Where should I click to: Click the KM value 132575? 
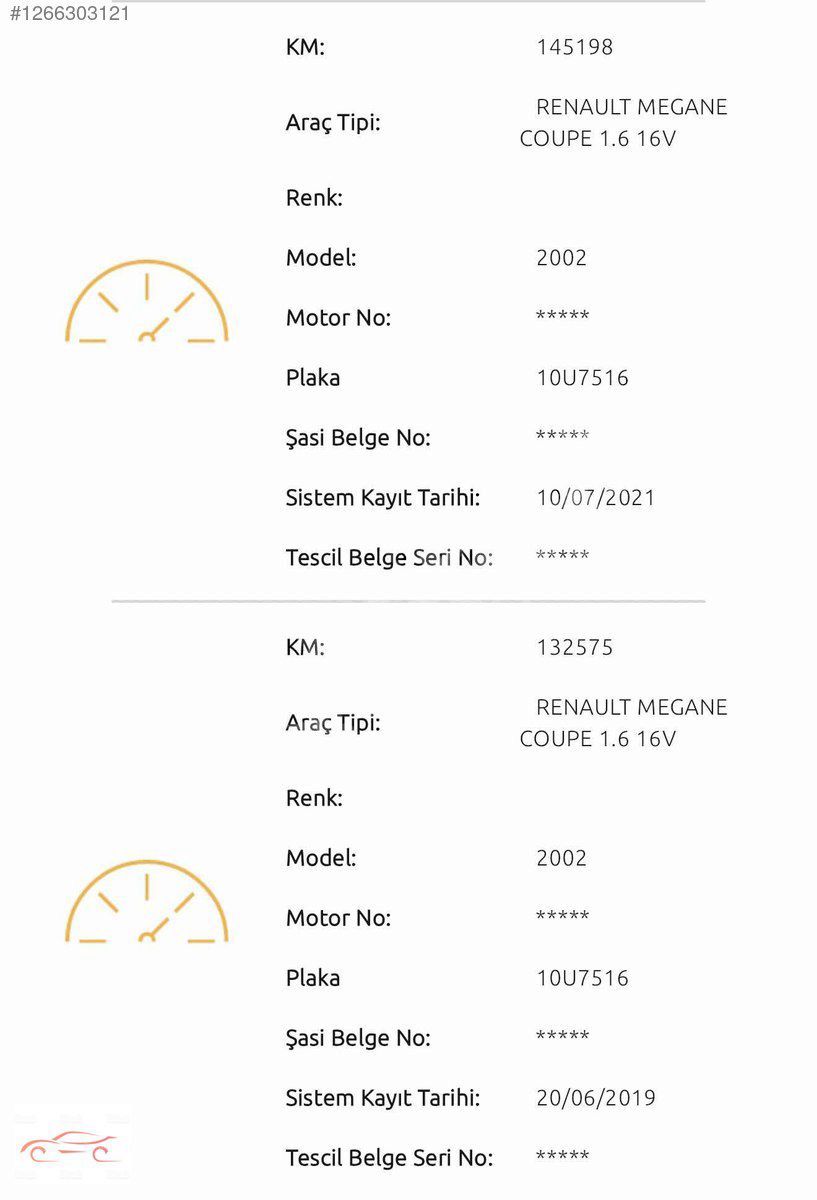pyautogui.click(x=575, y=647)
